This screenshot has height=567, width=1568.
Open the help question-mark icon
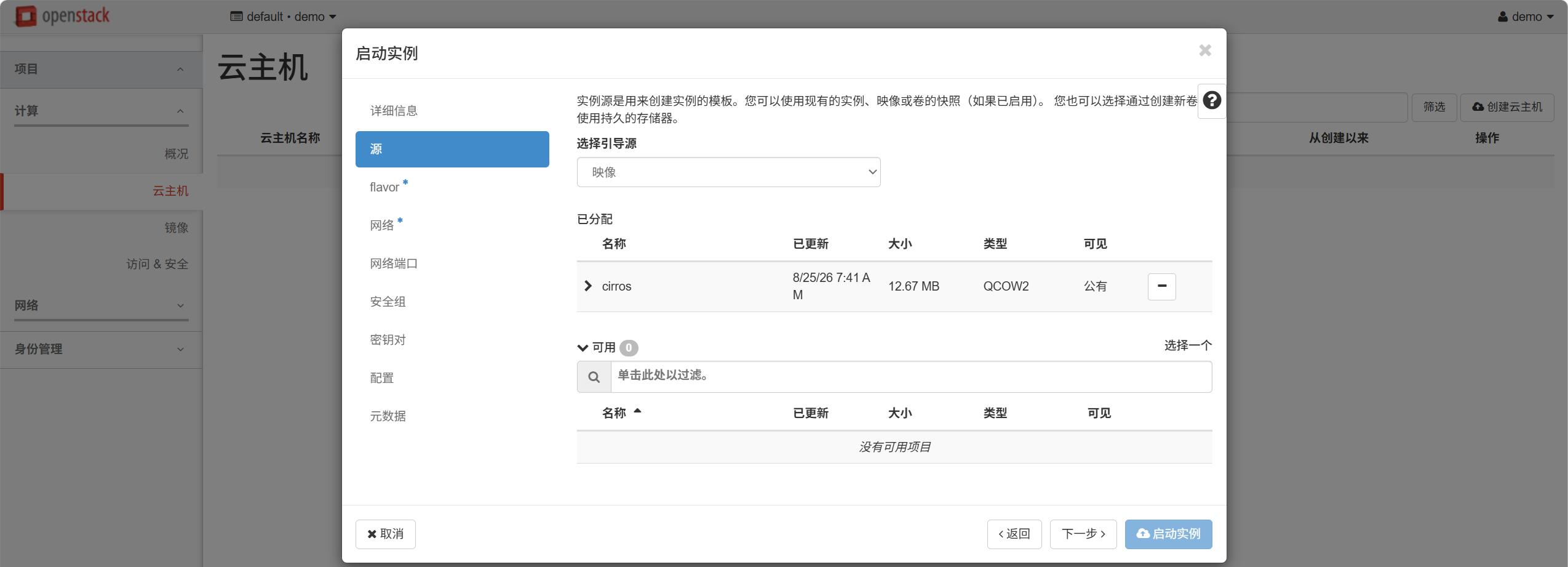tap(1211, 100)
